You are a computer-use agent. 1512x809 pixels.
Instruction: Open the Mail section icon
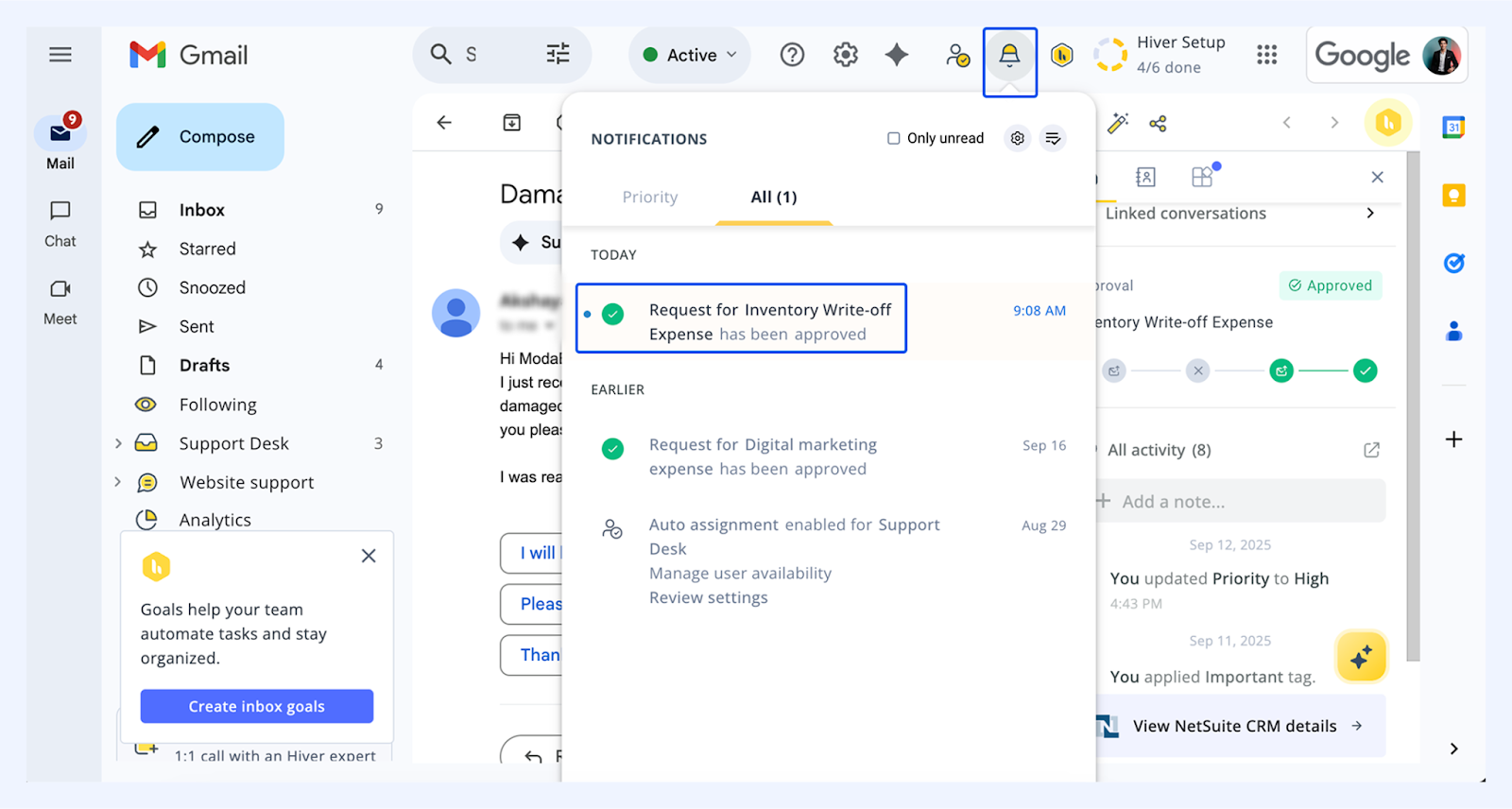pyautogui.click(x=60, y=133)
